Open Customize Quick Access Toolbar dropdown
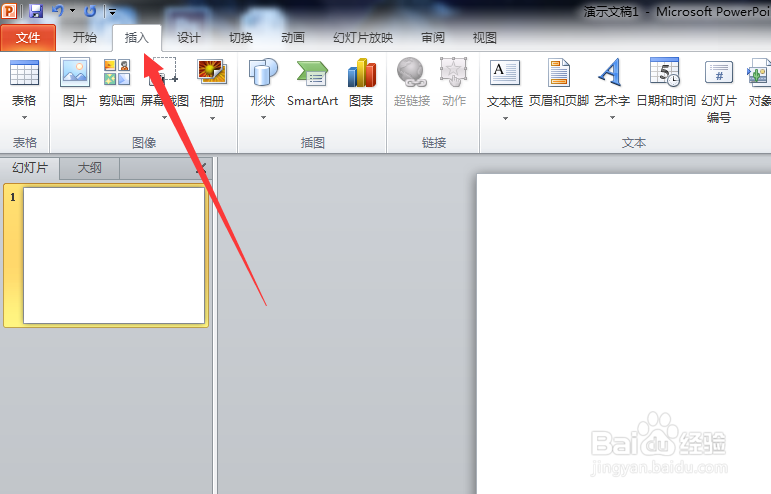Viewport: 771px width, 494px height. (113, 11)
